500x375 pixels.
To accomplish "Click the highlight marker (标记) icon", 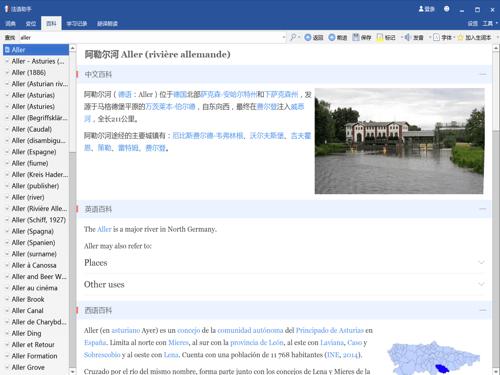I will [380, 37].
